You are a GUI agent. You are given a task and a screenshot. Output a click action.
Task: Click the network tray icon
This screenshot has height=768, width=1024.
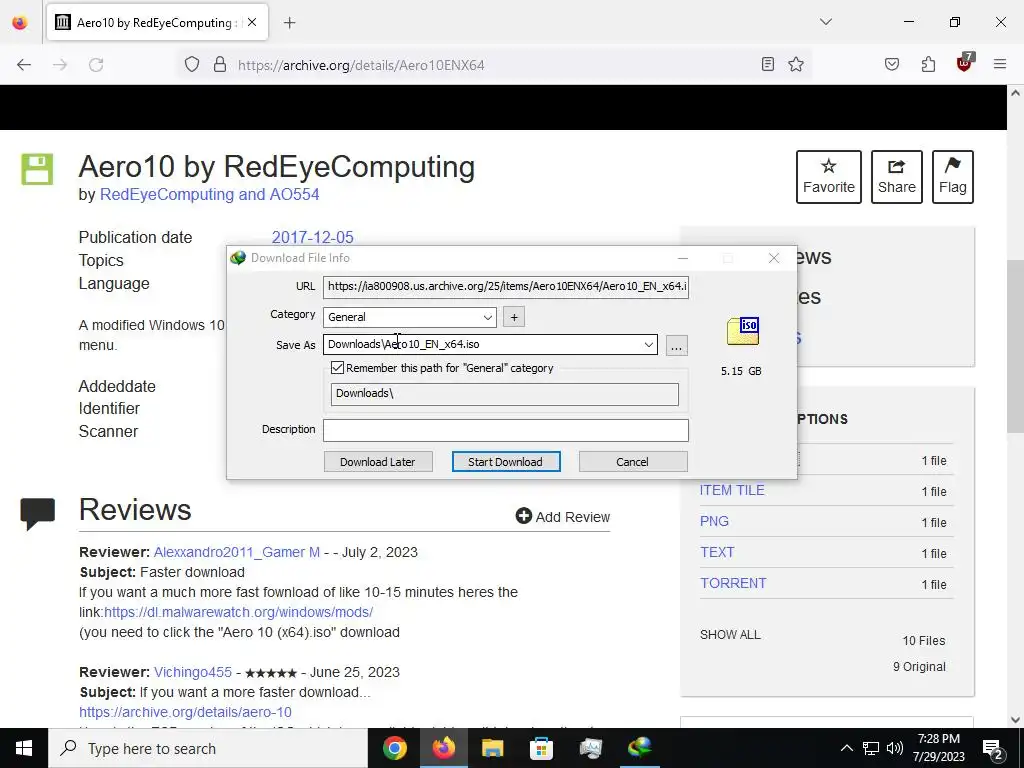pyautogui.click(x=871, y=748)
